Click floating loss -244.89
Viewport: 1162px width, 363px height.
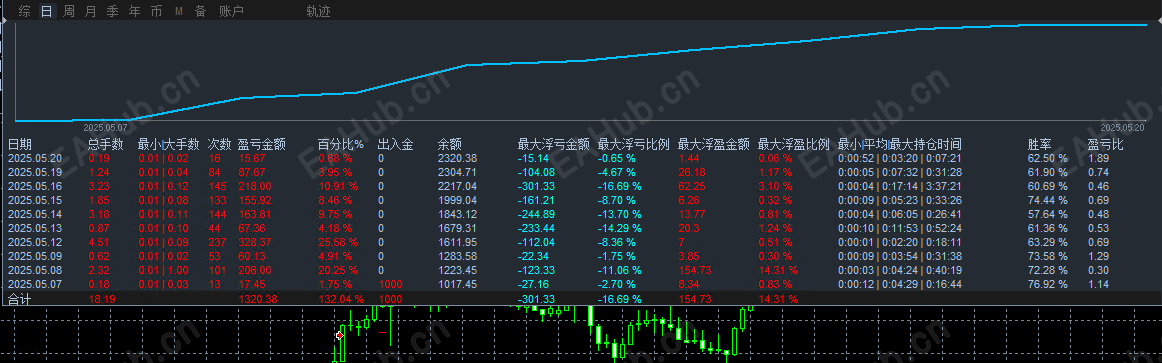tap(536, 214)
